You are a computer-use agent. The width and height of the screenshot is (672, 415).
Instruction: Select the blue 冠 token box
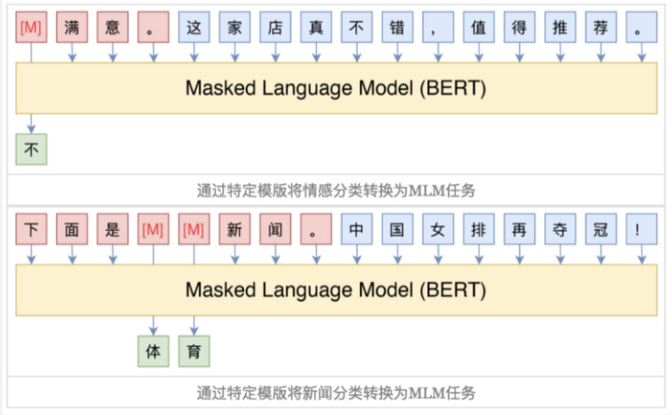click(x=598, y=230)
